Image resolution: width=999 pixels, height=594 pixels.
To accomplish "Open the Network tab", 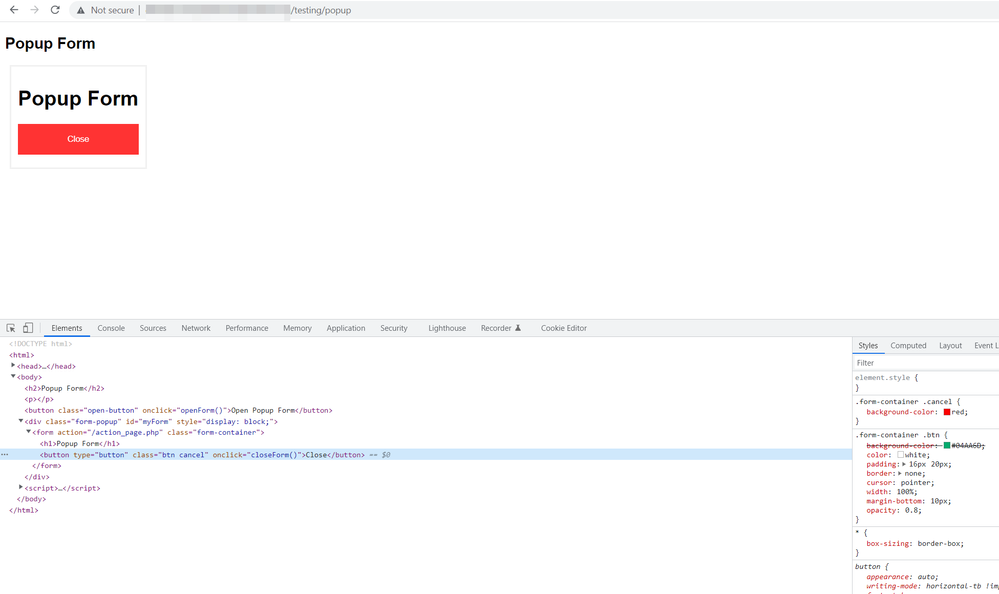I will [196, 328].
